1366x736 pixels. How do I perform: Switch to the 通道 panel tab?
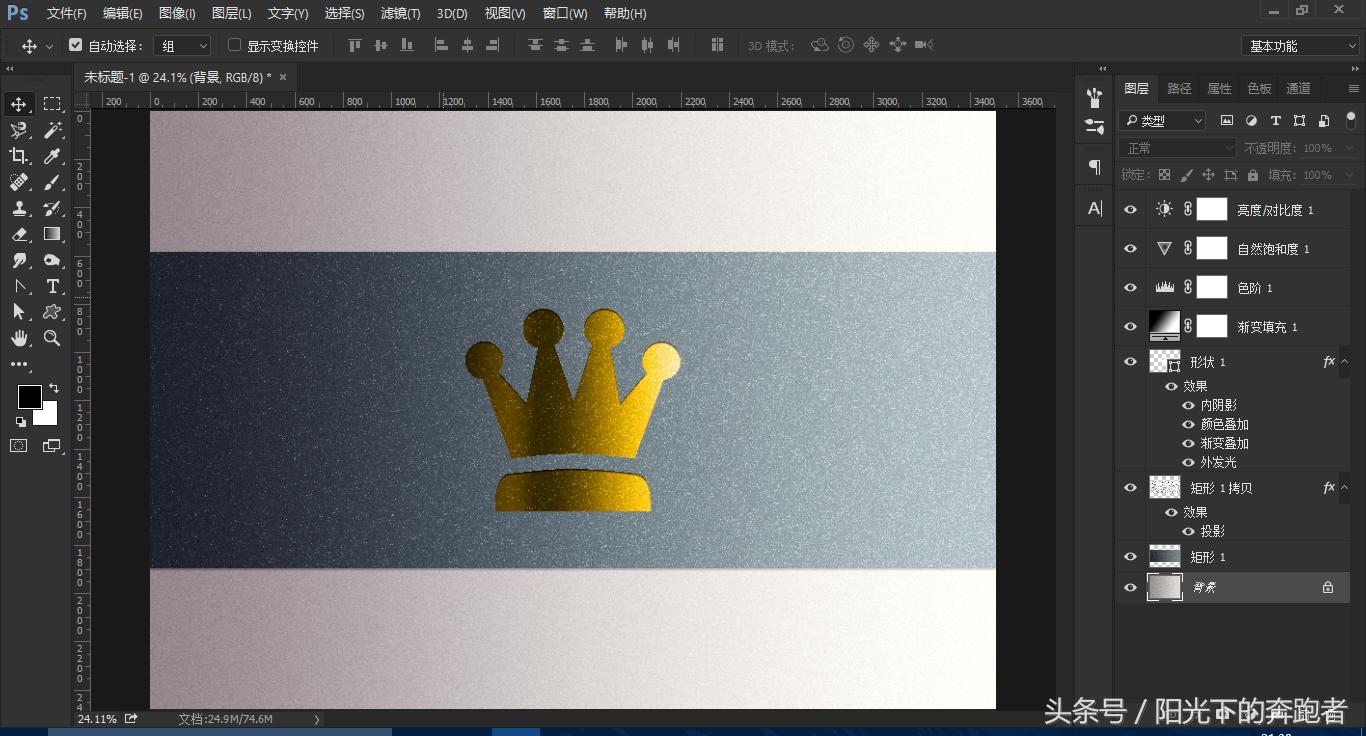(x=1298, y=89)
